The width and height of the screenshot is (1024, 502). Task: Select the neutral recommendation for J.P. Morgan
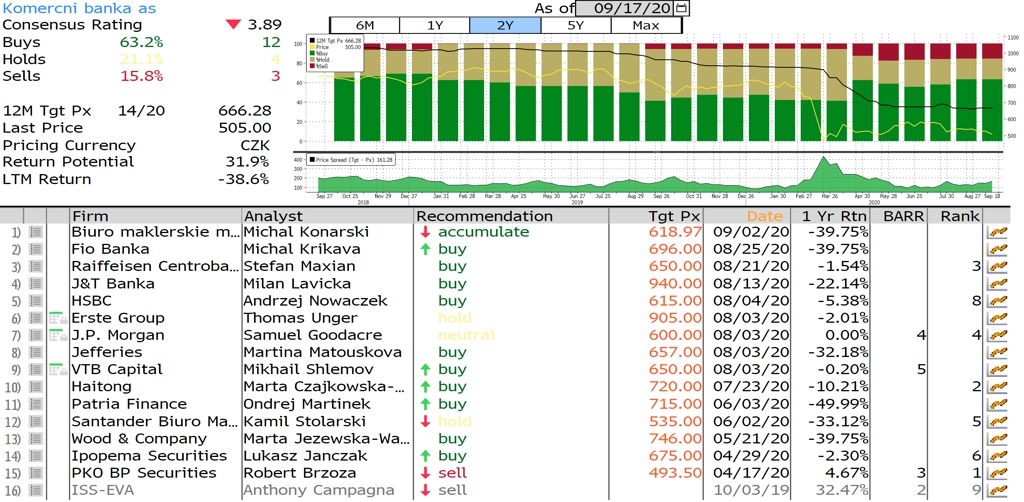(x=467, y=335)
